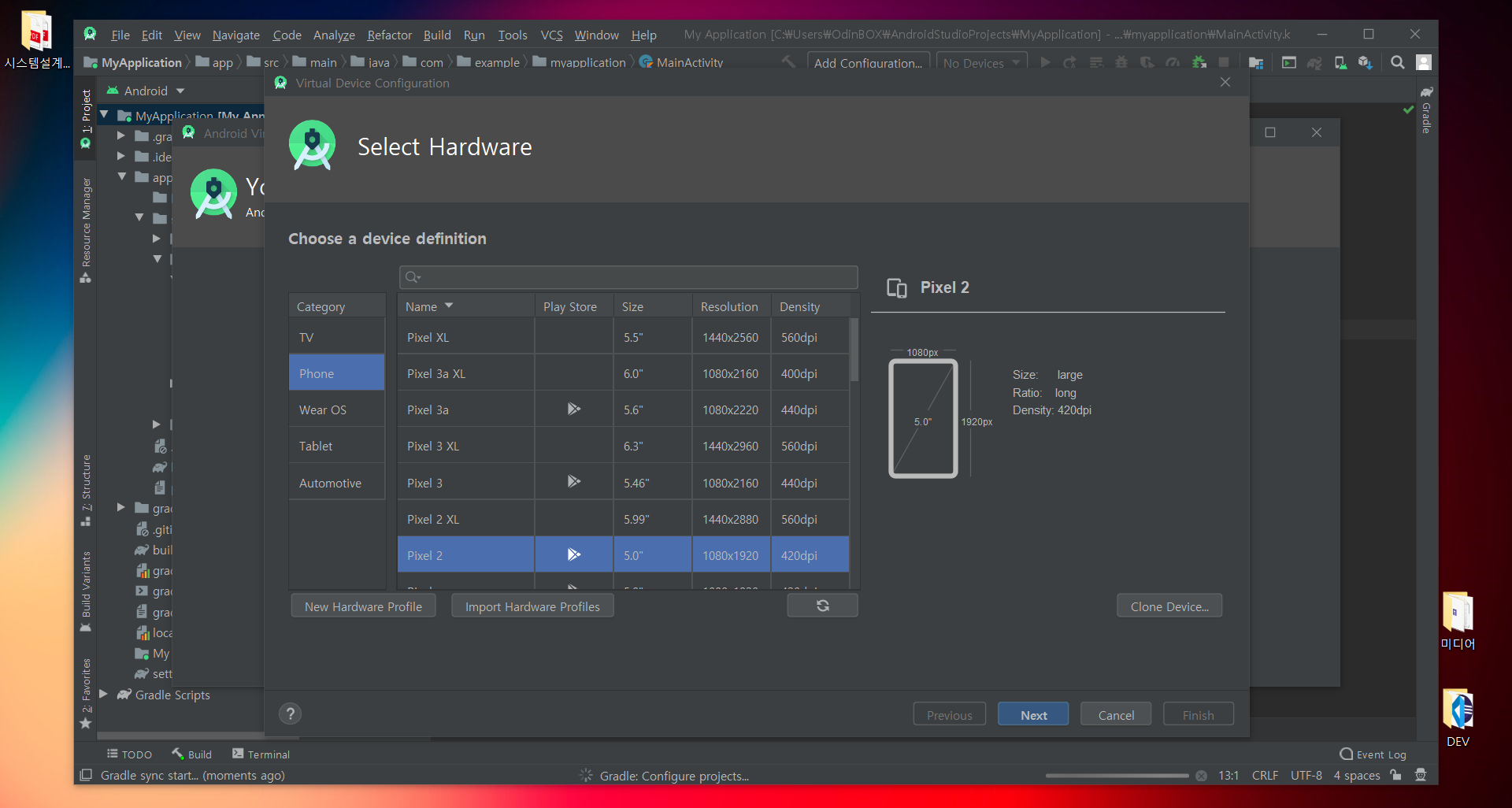Open the 미디어 desktop folder icon
The width and height of the screenshot is (1512, 808).
(x=1458, y=621)
